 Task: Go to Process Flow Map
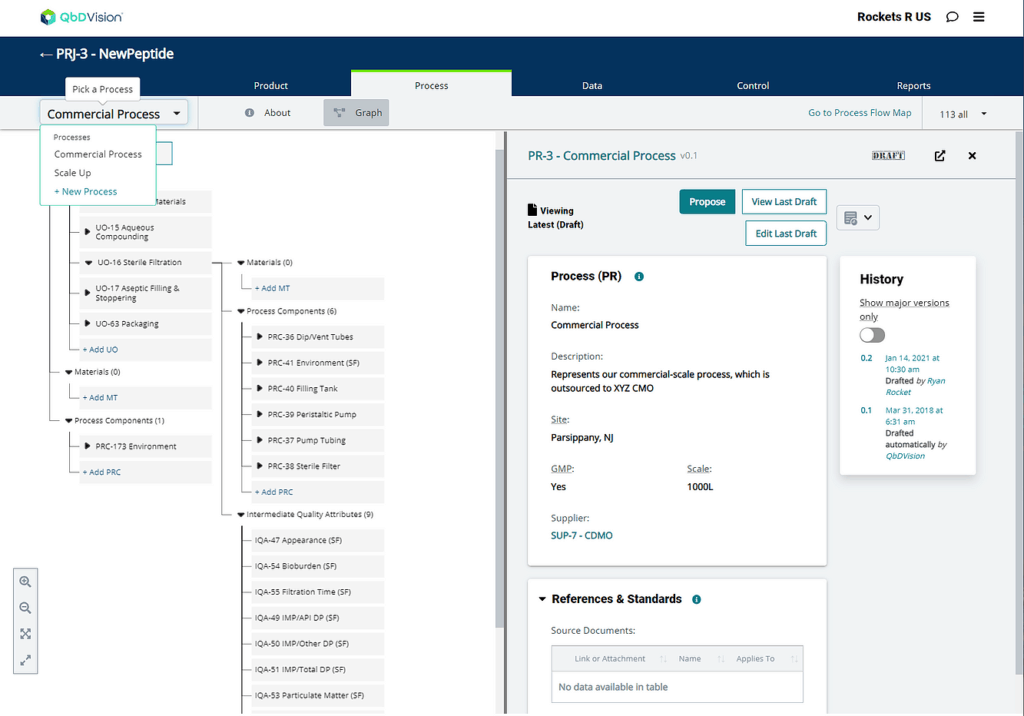point(859,113)
